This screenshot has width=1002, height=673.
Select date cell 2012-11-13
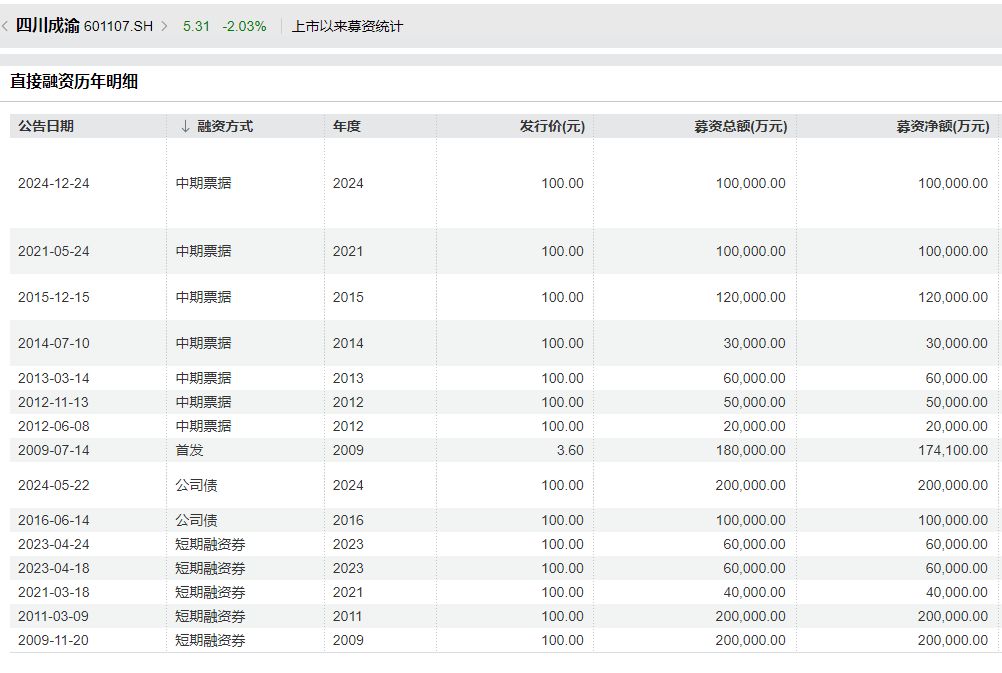54,402
